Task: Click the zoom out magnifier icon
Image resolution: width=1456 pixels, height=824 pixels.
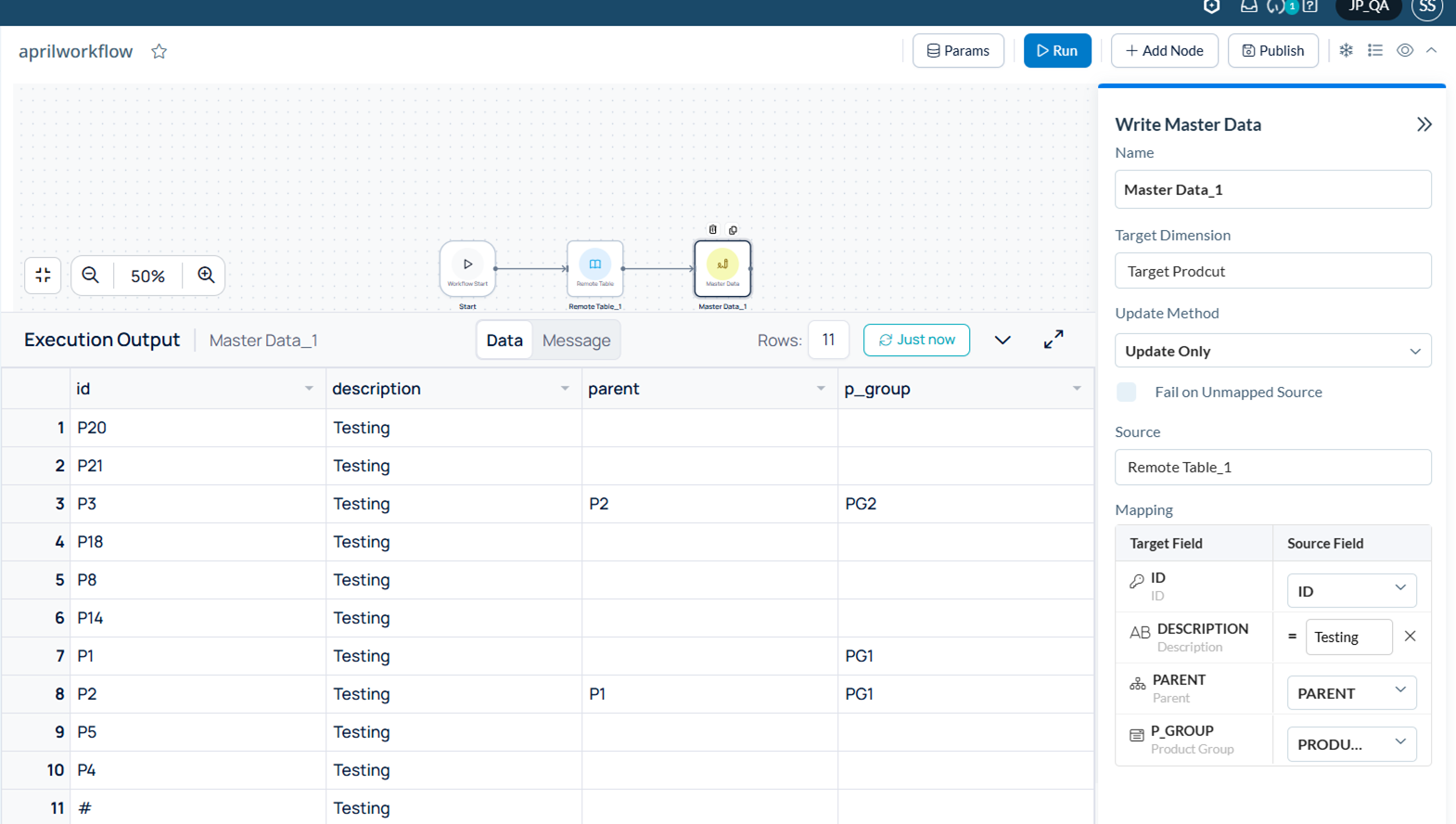Action: point(91,276)
